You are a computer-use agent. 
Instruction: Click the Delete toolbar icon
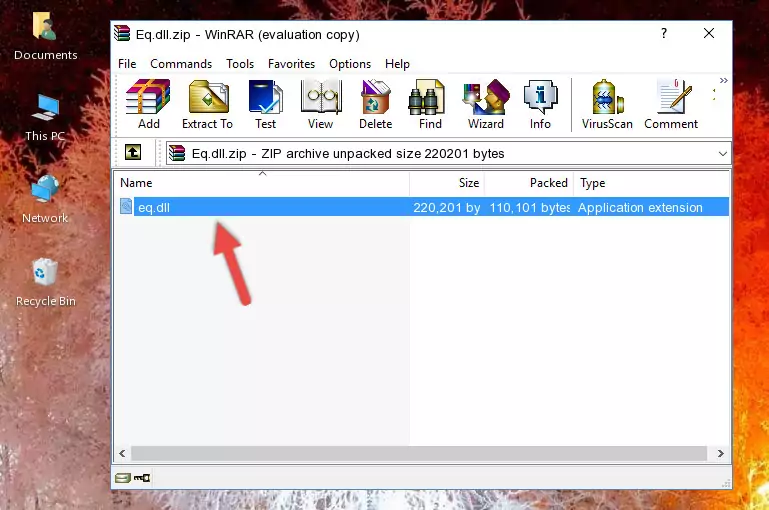(x=376, y=104)
